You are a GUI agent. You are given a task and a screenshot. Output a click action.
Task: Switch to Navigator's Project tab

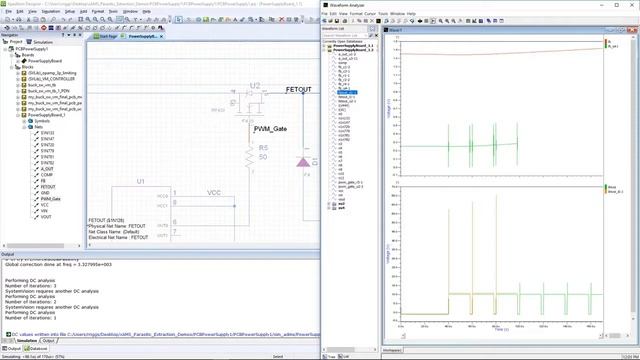pos(13,42)
